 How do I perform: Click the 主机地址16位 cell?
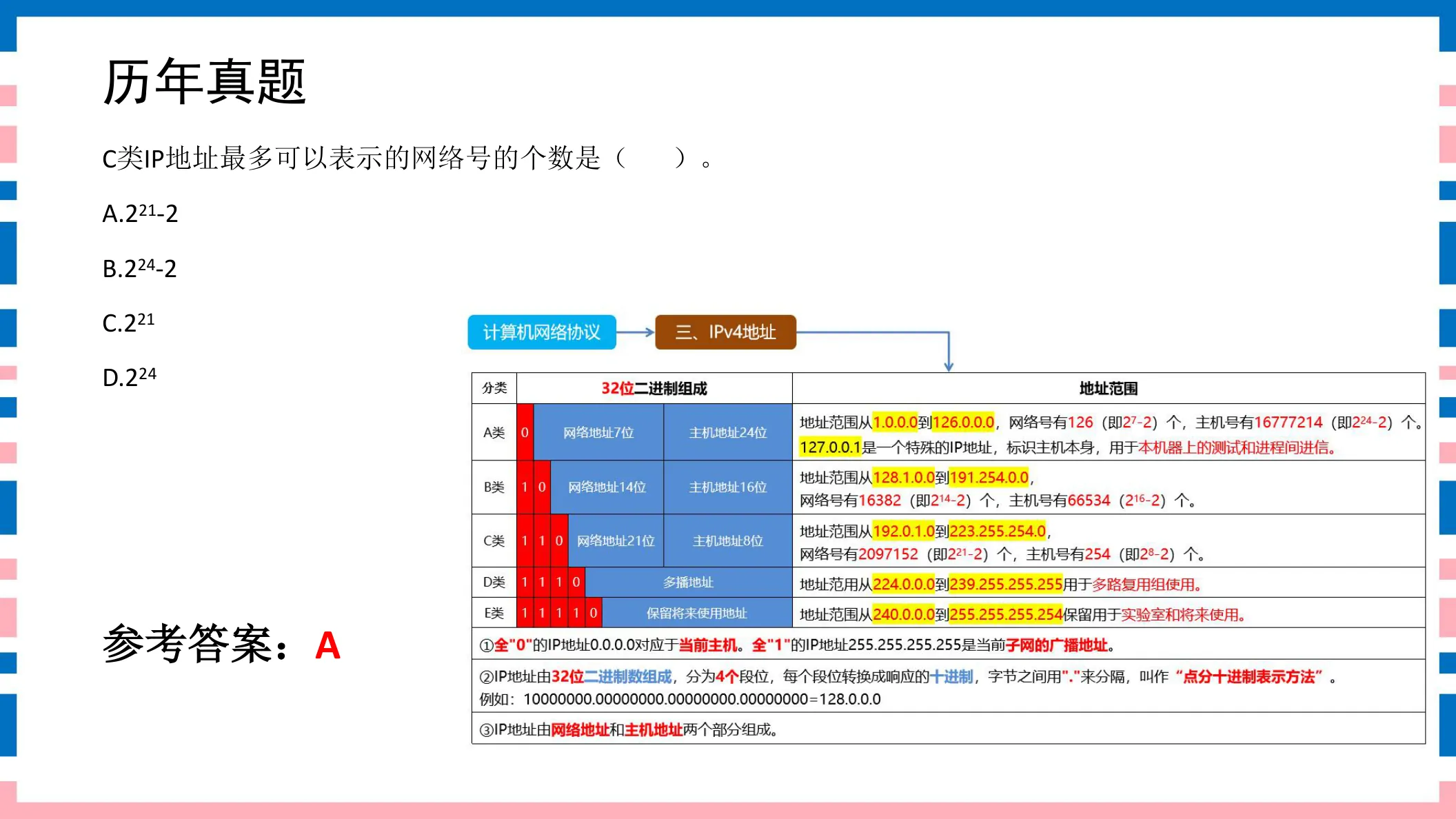pos(728,487)
